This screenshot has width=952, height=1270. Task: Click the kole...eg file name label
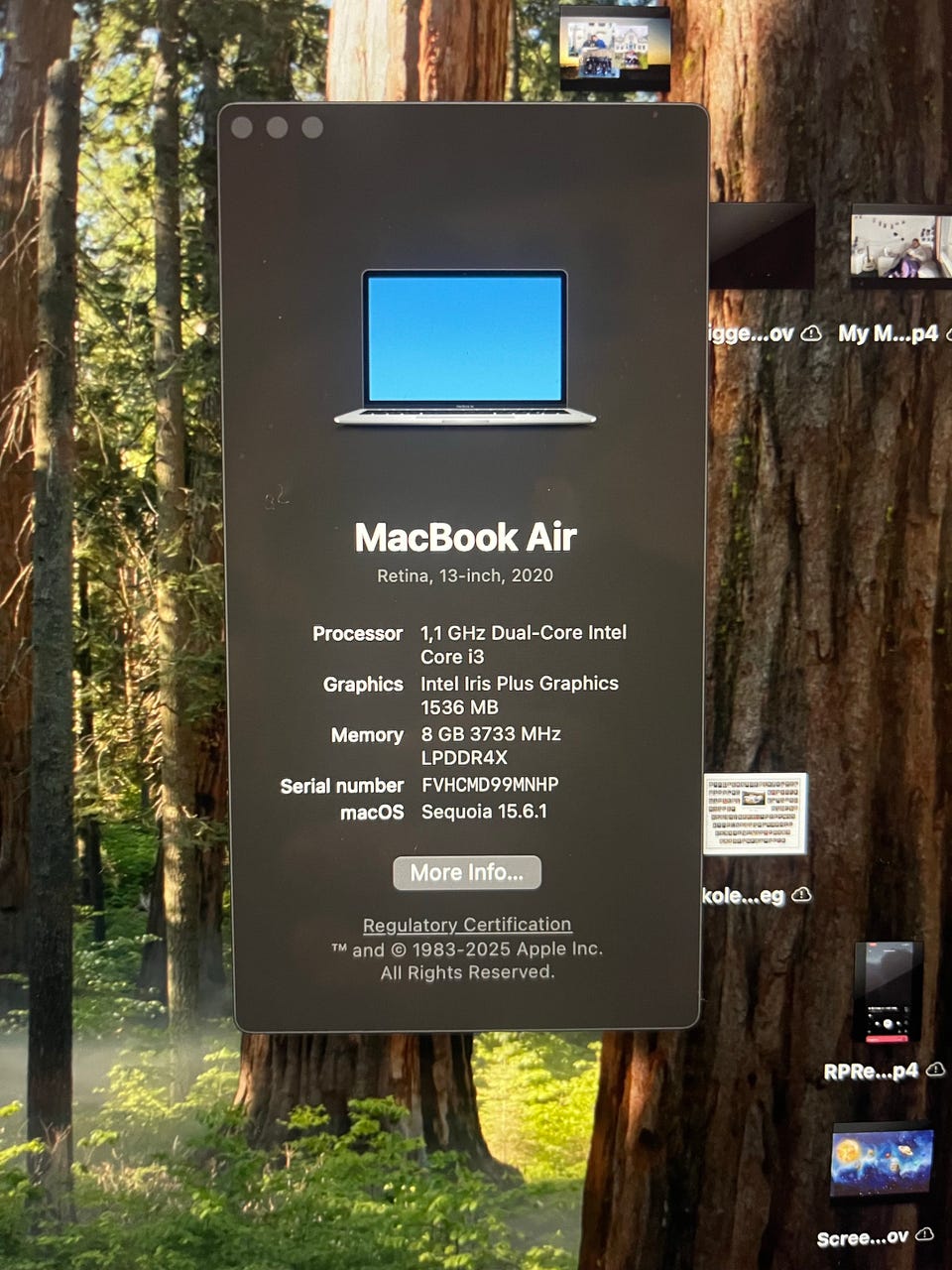click(x=744, y=896)
